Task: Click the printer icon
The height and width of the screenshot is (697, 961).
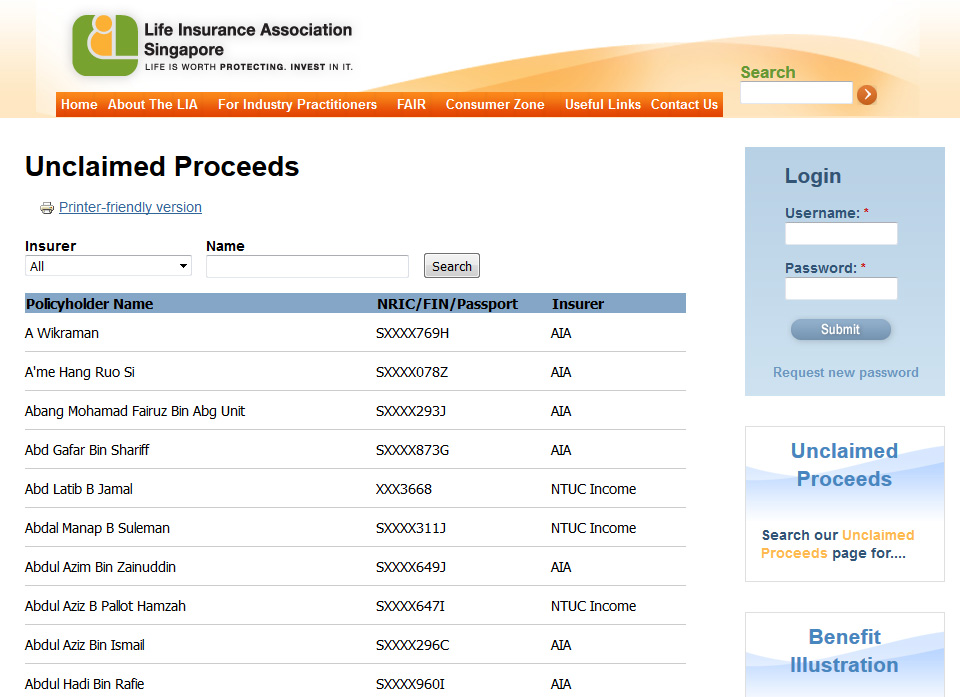Action: point(46,208)
